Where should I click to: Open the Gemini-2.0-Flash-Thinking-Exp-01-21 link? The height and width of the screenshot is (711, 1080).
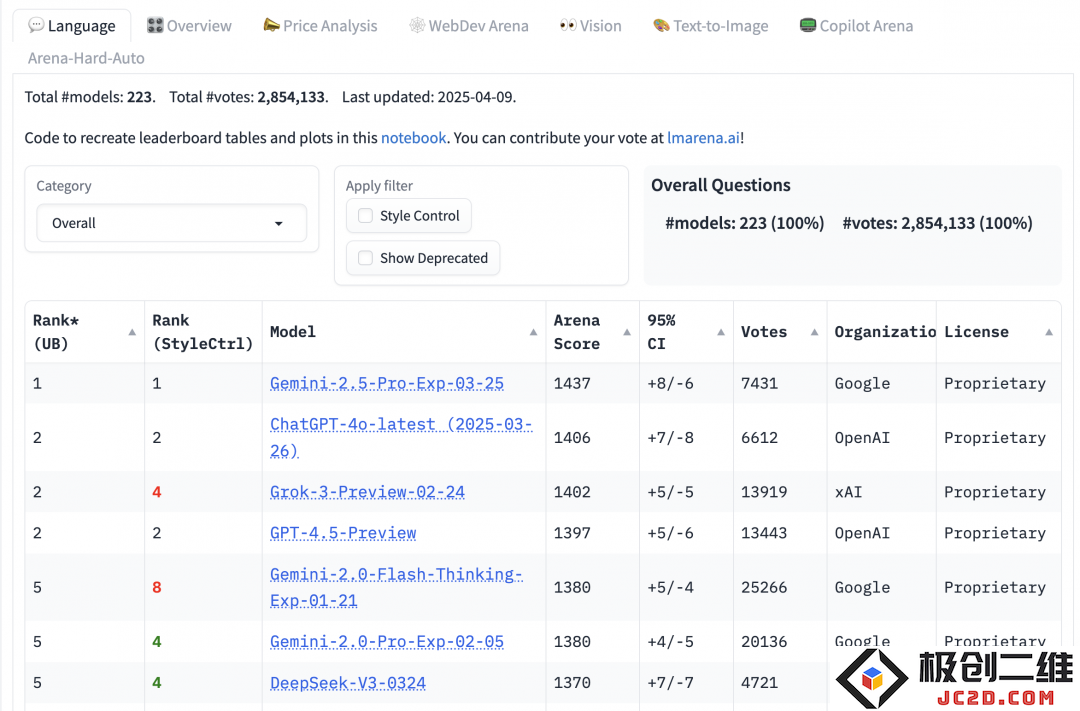pyautogui.click(x=396, y=587)
